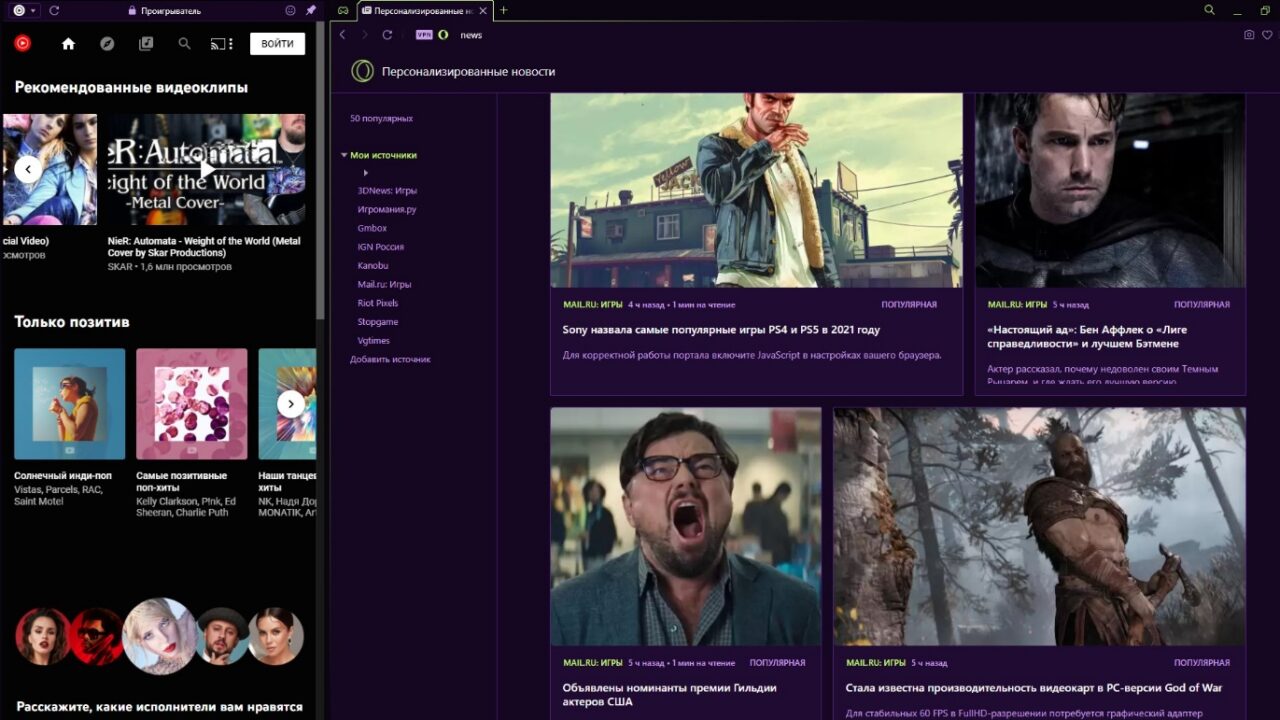The height and width of the screenshot is (720, 1280).
Task: Click MAIL.RU: ИГРЫ label on Sony article
Action: click(x=592, y=304)
